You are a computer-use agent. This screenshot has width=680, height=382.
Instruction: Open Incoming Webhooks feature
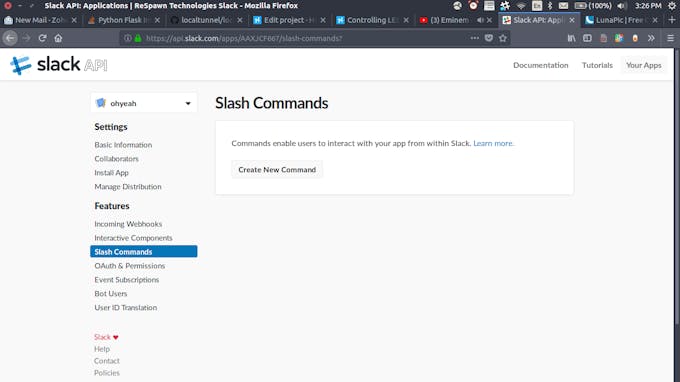[x=128, y=224]
